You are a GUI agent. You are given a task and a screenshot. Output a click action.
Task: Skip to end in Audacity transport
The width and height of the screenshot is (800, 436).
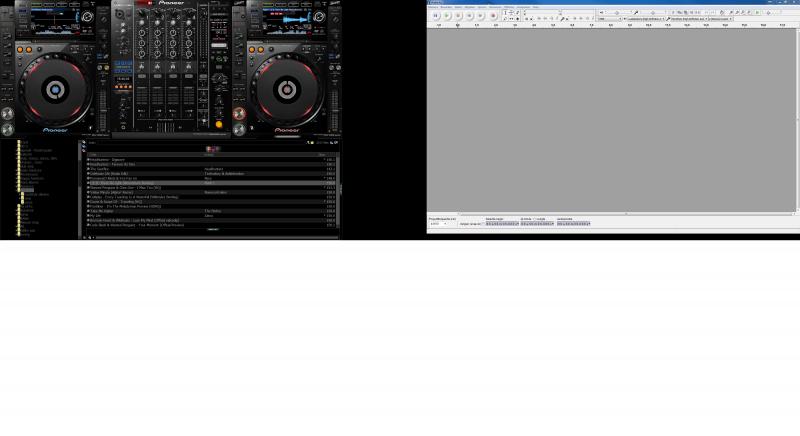481,16
